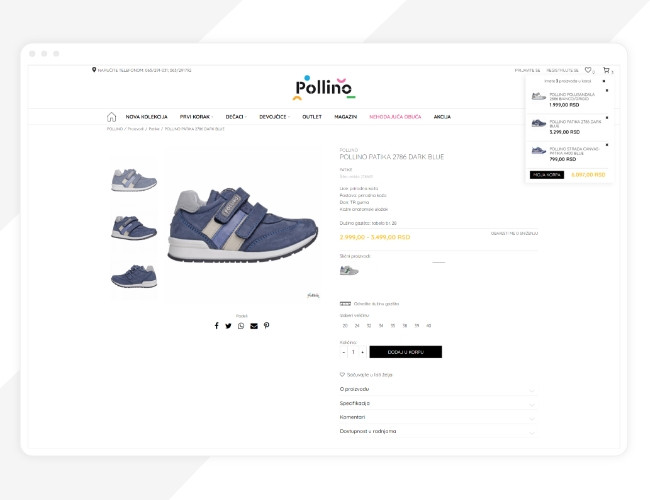Open the wishlist heart icon in header
Image resolution: width=650 pixels, height=500 pixels.
tap(588, 70)
